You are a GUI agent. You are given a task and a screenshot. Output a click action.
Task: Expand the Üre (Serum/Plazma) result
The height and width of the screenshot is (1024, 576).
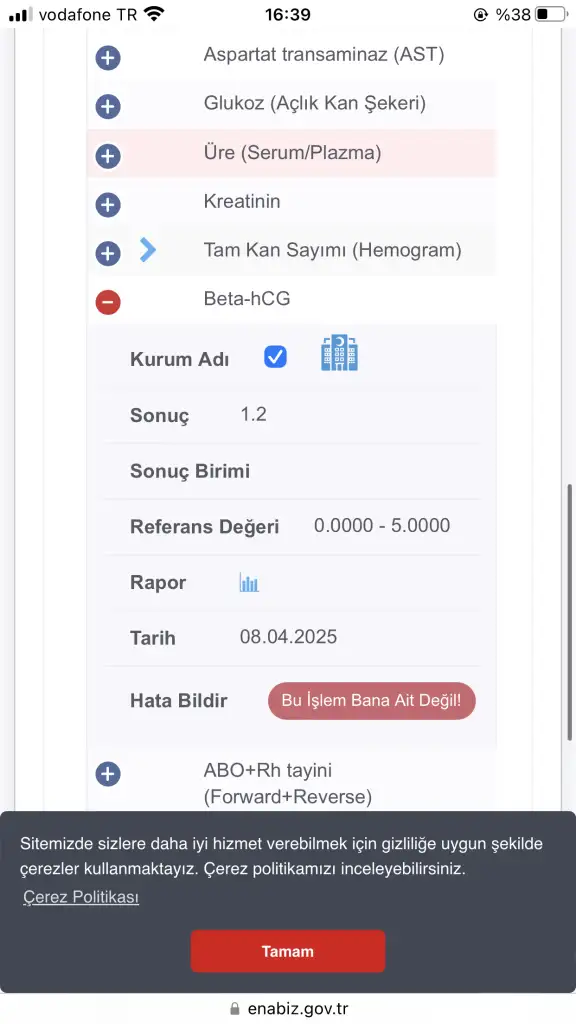pyautogui.click(x=108, y=156)
